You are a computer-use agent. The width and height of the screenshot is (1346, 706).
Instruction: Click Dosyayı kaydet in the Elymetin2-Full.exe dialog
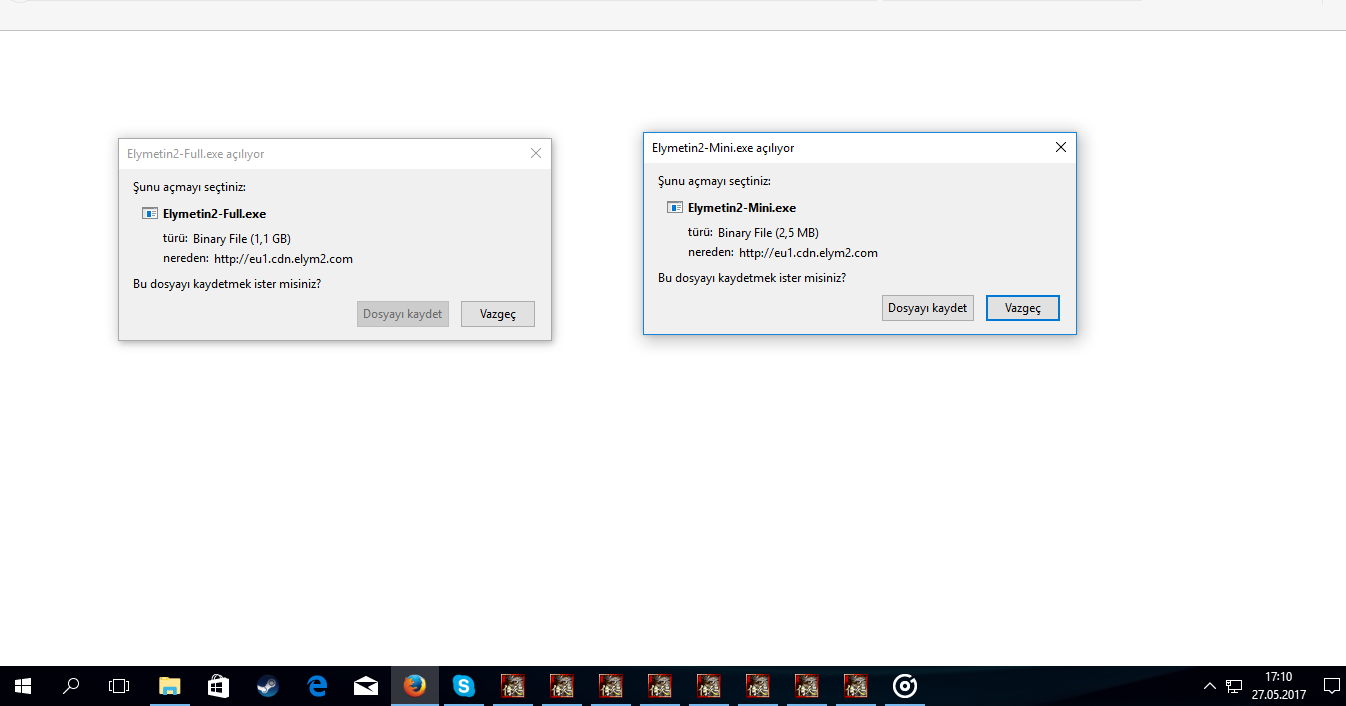403,314
